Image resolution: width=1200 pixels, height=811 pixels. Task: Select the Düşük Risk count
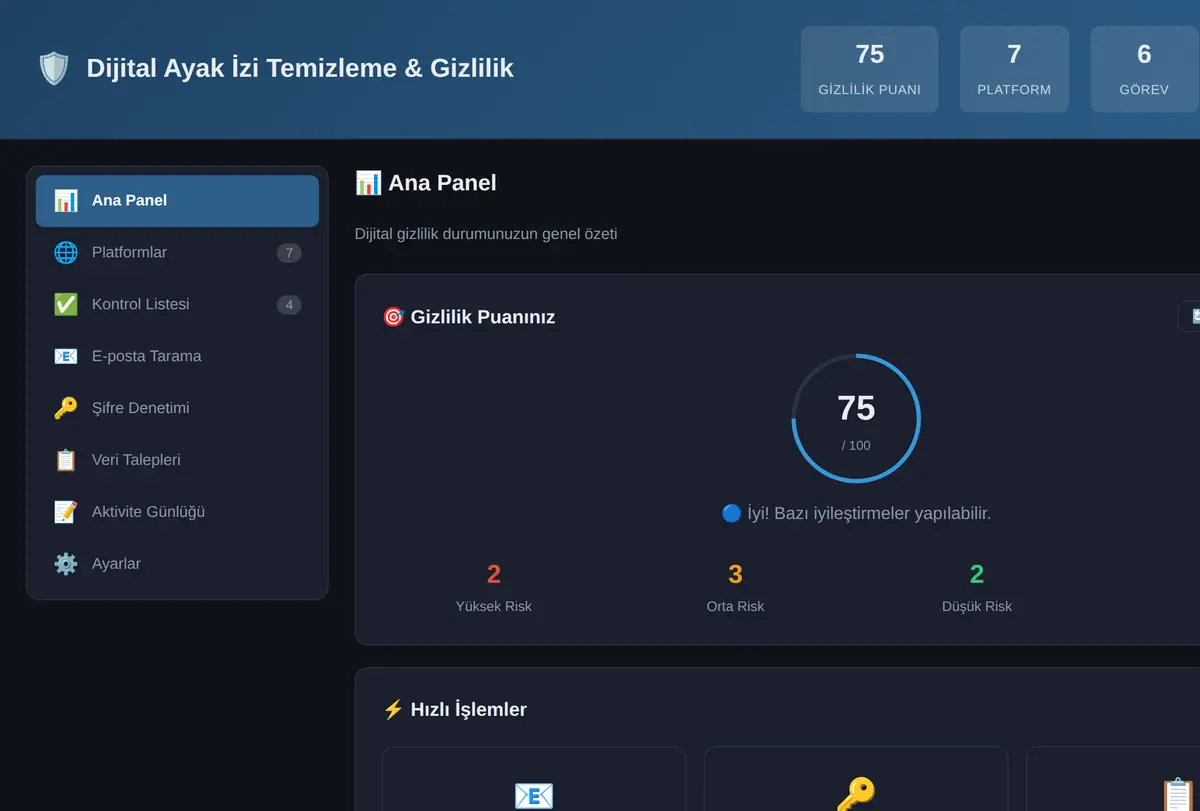(x=977, y=575)
